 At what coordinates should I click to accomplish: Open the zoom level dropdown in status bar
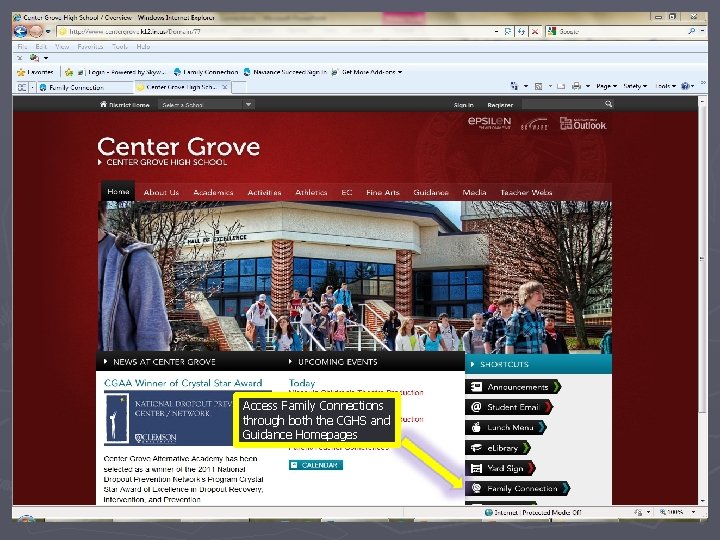(x=693, y=512)
